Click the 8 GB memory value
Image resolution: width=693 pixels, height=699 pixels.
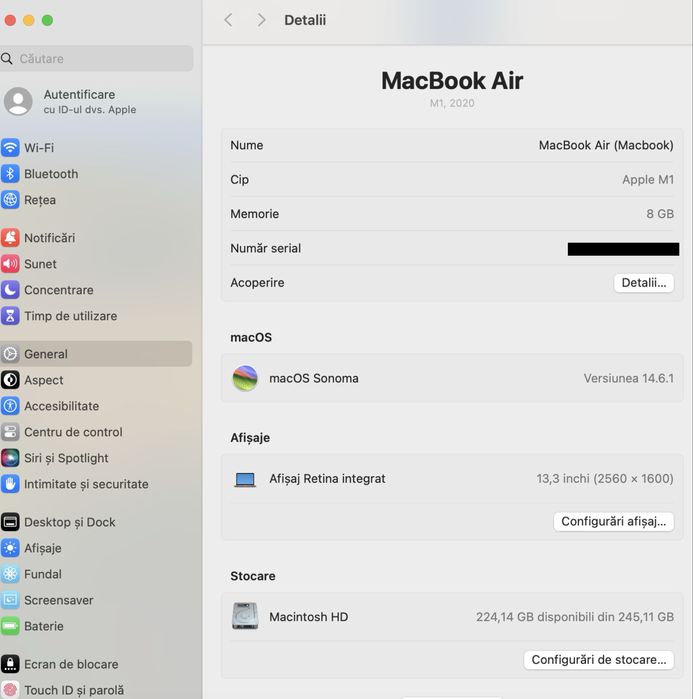coord(660,214)
